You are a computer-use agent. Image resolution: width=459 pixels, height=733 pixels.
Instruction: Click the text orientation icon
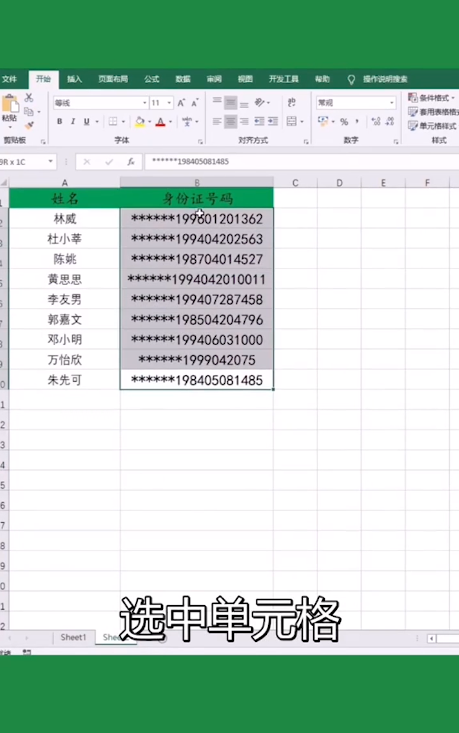pyautogui.click(x=260, y=102)
